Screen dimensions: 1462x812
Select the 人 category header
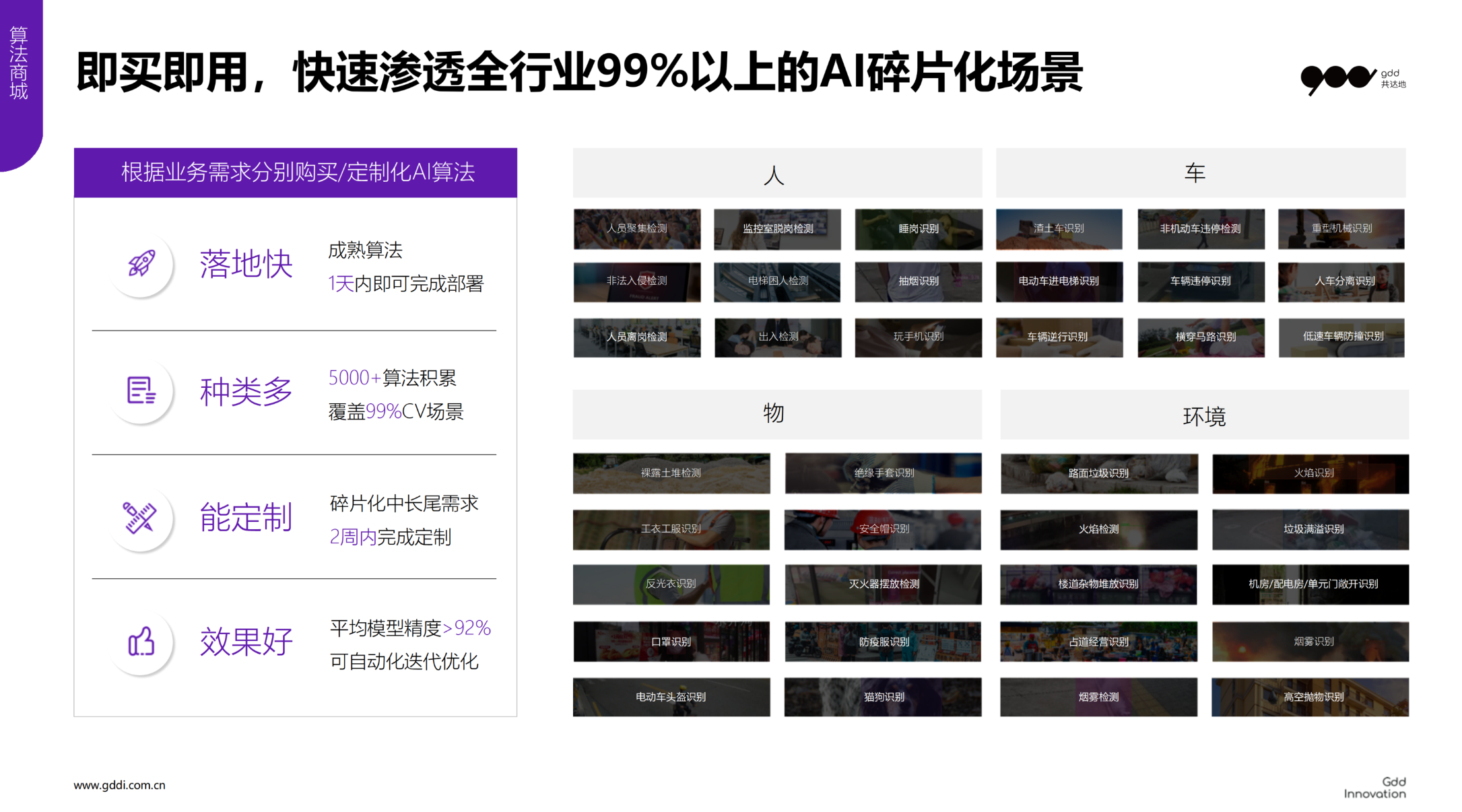[x=777, y=173]
